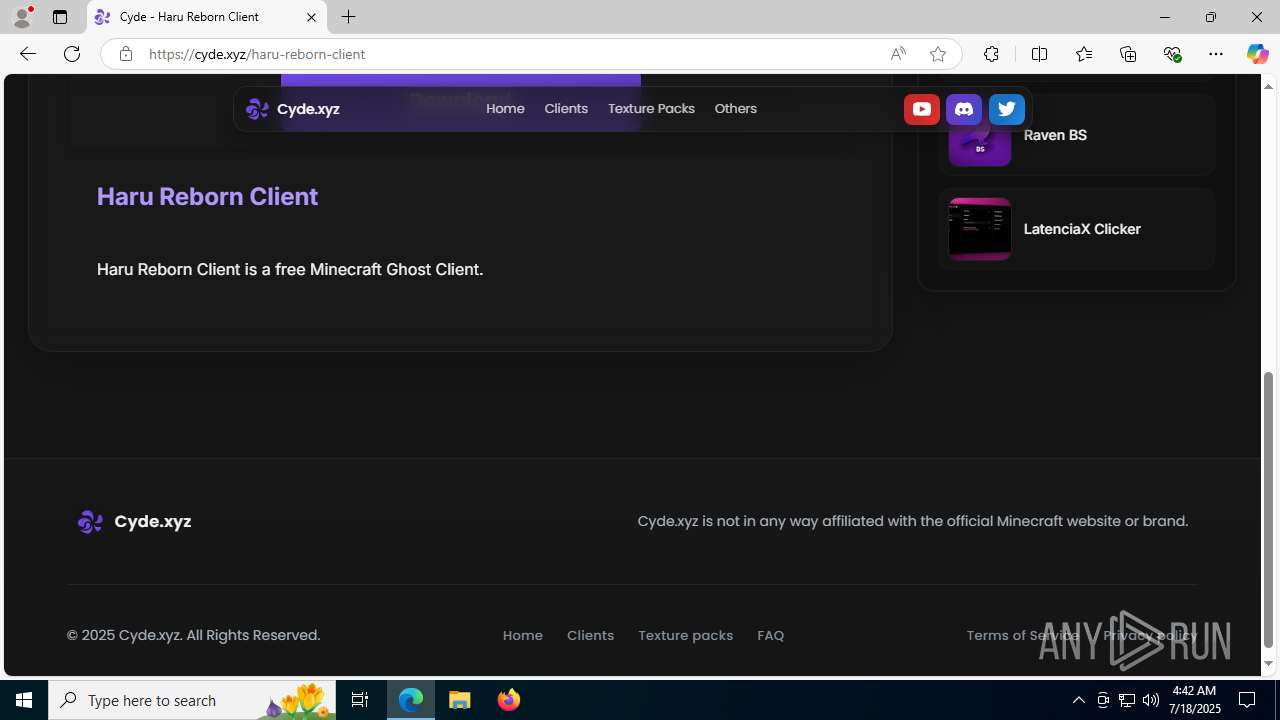Close the Cyde Haru Reborn Client tab
This screenshot has height=720, width=1280.
311,17
